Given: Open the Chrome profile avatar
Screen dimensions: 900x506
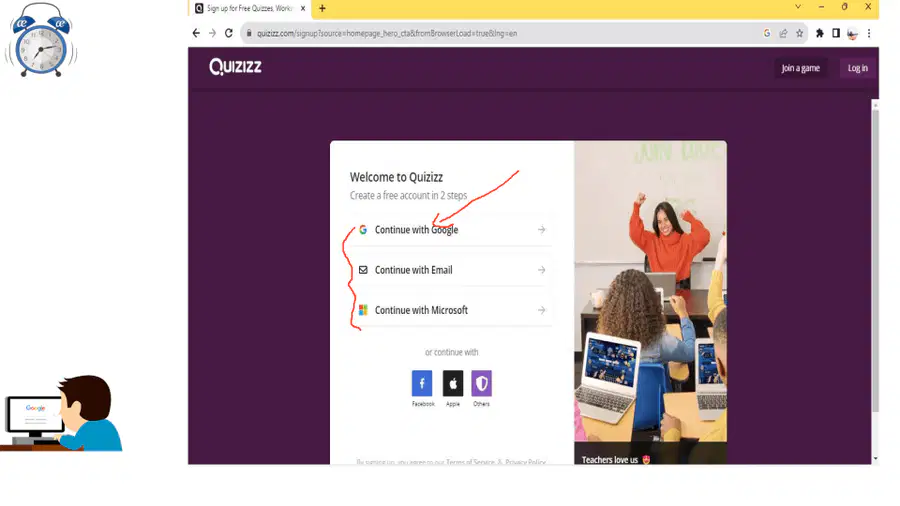Looking at the screenshot, I should tap(852, 34).
